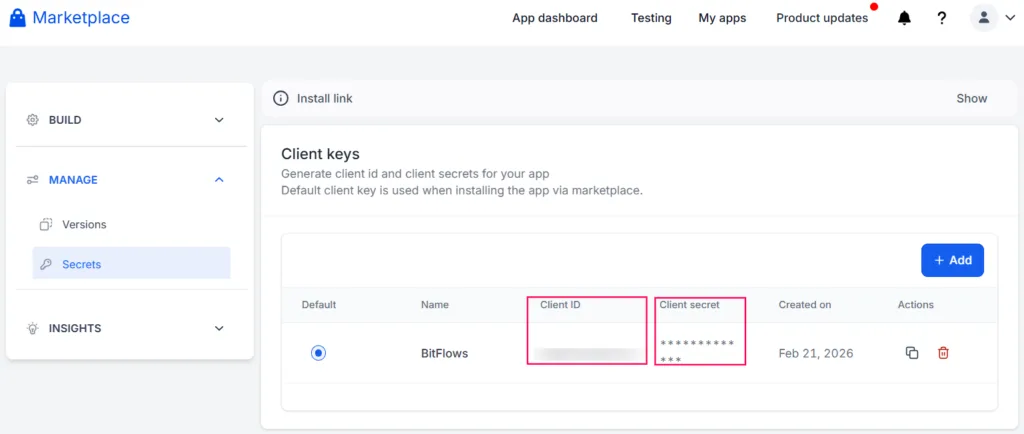Click the user profile avatar

pos(984,18)
